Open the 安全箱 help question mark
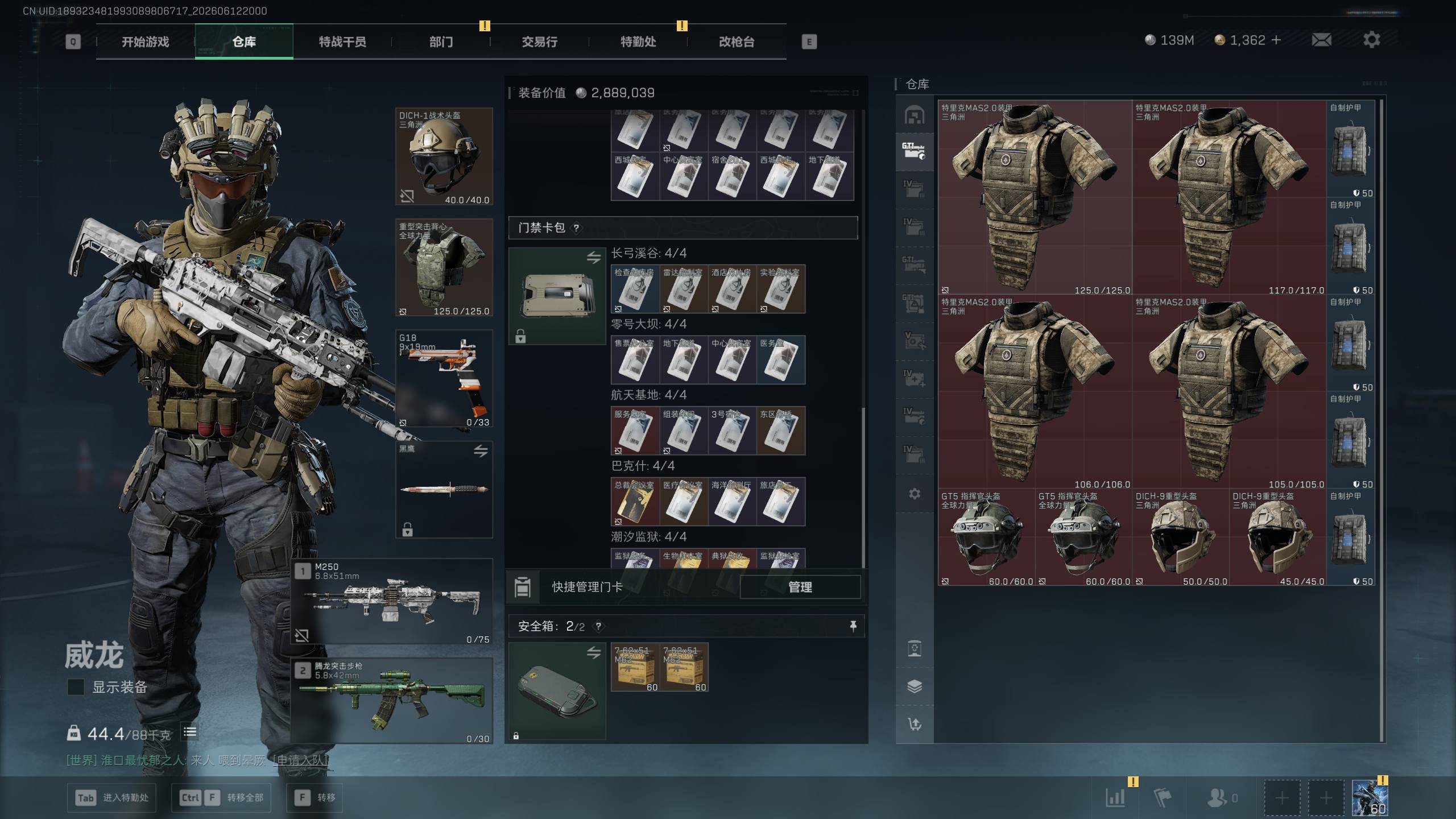The width and height of the screenshot is (1456, 819). click(x=598, y=627)
